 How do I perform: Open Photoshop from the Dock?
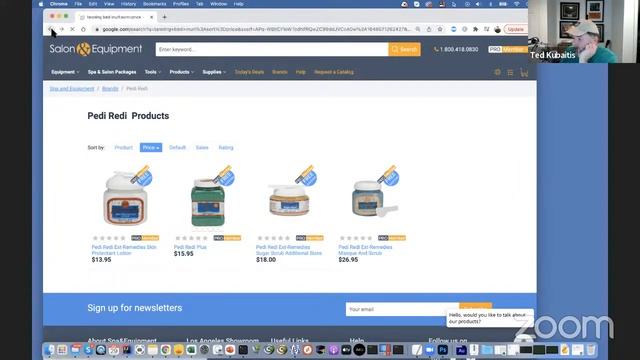pyautogui.click(x=442, y=350)
